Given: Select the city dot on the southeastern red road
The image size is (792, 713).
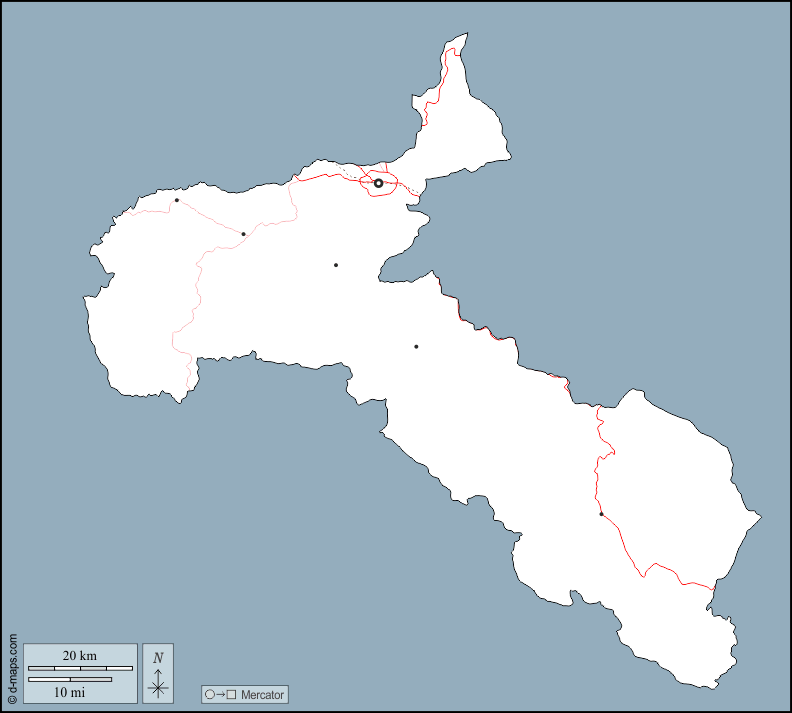Looking at the screenshot, I should point(601,514).
